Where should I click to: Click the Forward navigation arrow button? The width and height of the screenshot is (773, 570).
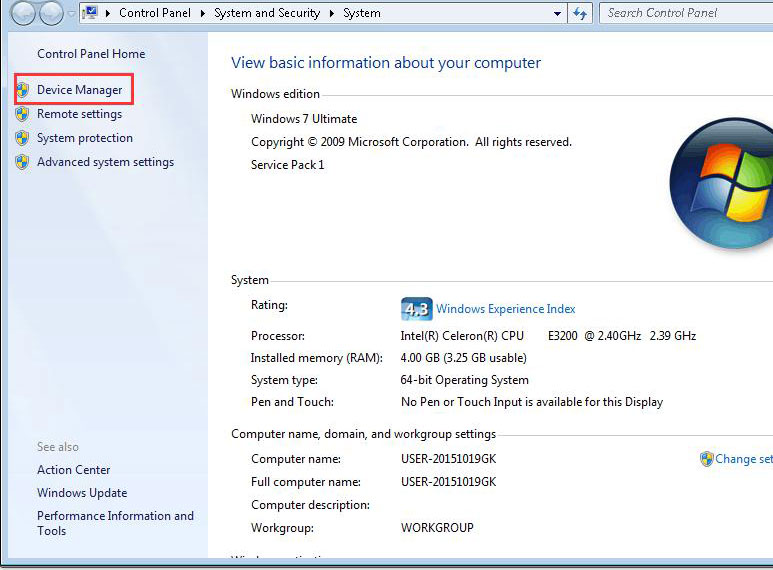click(x=51, y=13)
